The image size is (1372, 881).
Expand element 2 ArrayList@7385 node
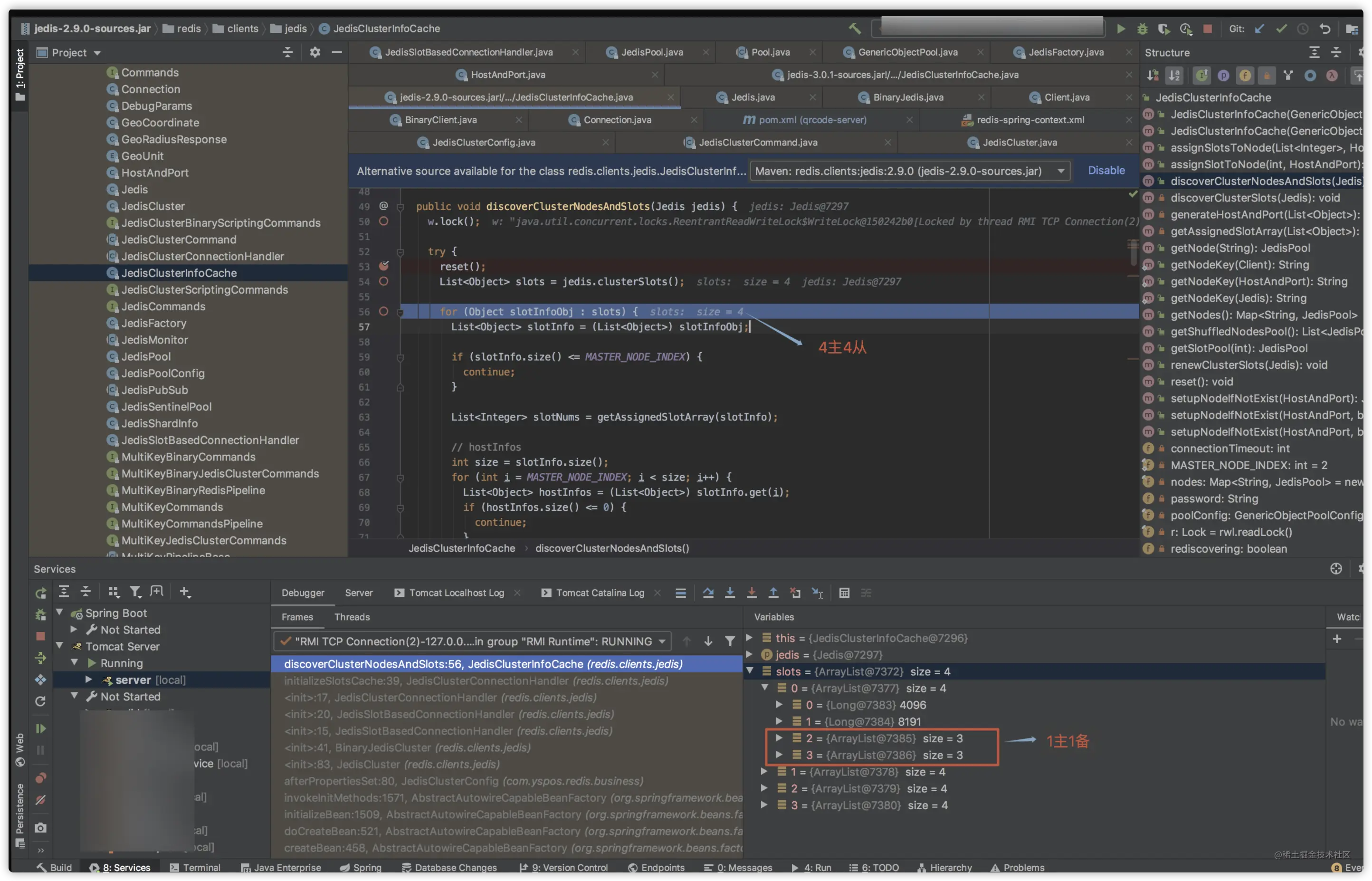(779, 738)
